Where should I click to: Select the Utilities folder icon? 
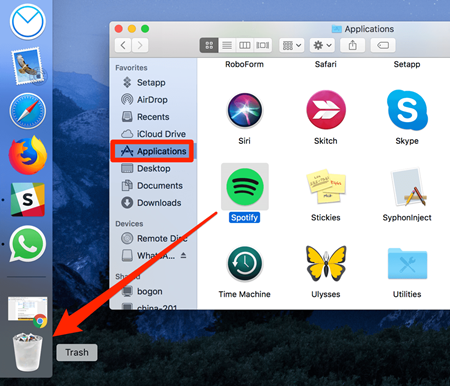407,264
